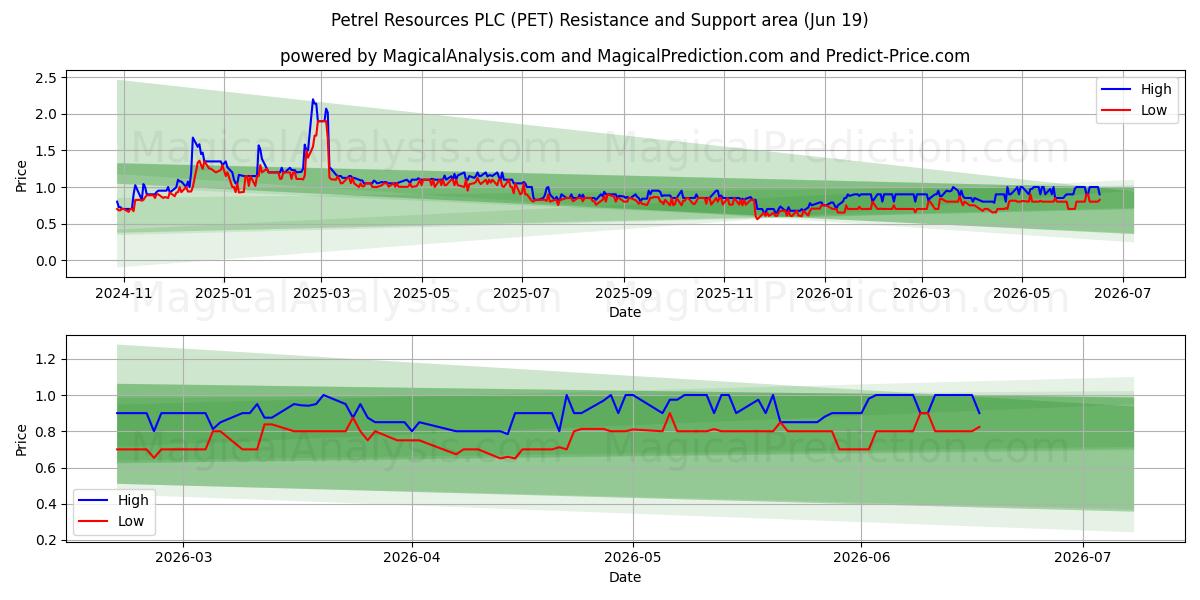Image resolution: width=1200 pixels, height=600 pixels.
Task: Click the 'Price' y-axis label of top chart
Action: (22, 174)
